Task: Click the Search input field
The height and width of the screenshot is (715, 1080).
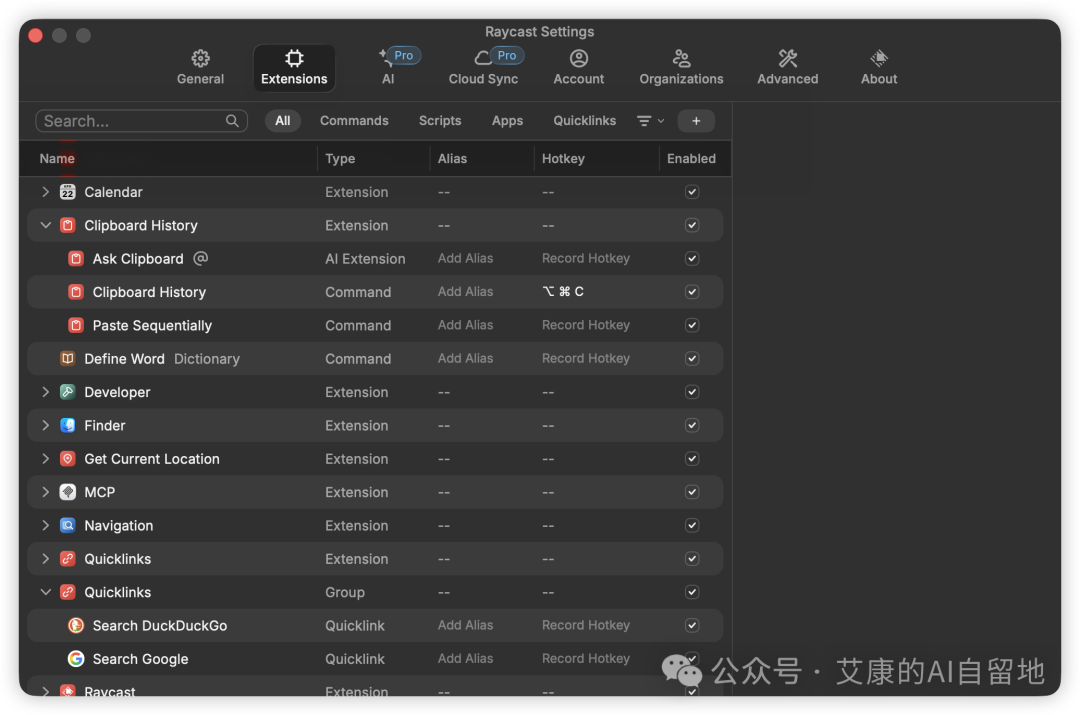Action: (x=132, y=121)
